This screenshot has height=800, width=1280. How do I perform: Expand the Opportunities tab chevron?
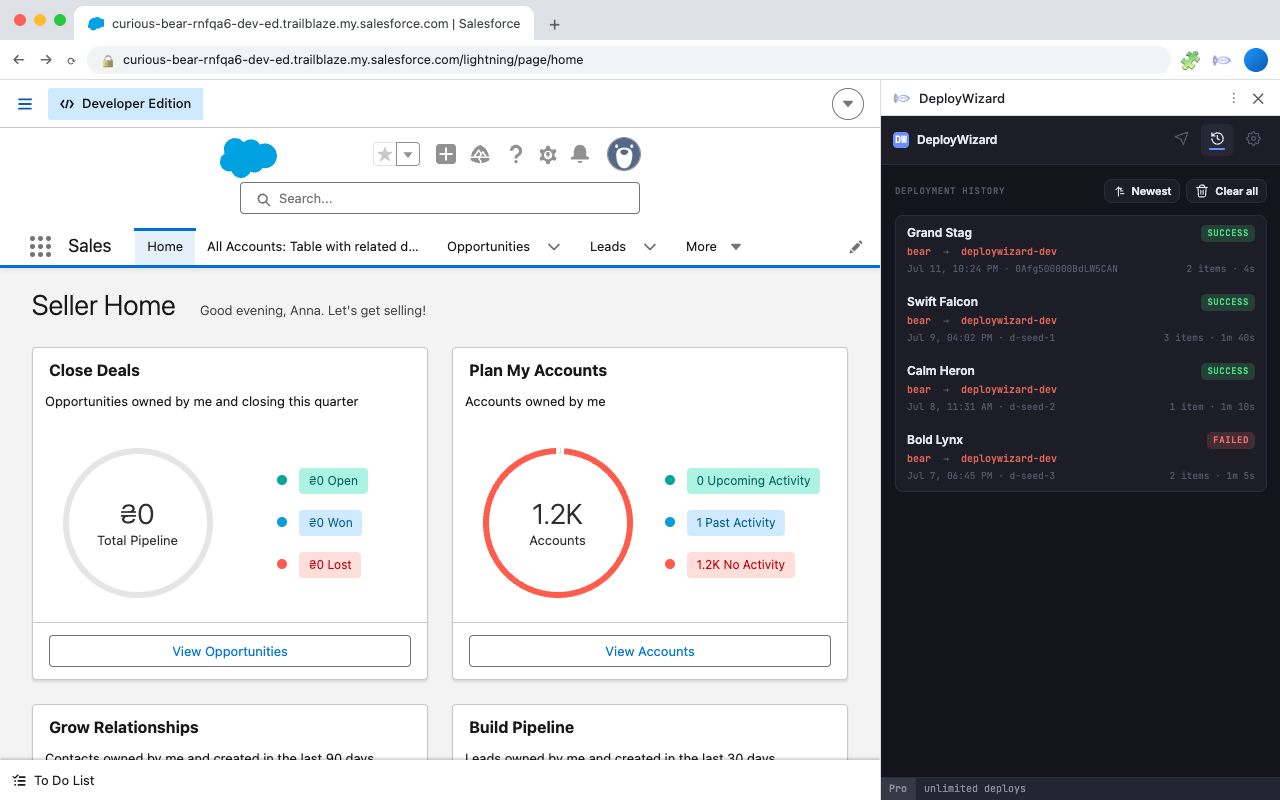pos(554,247)
